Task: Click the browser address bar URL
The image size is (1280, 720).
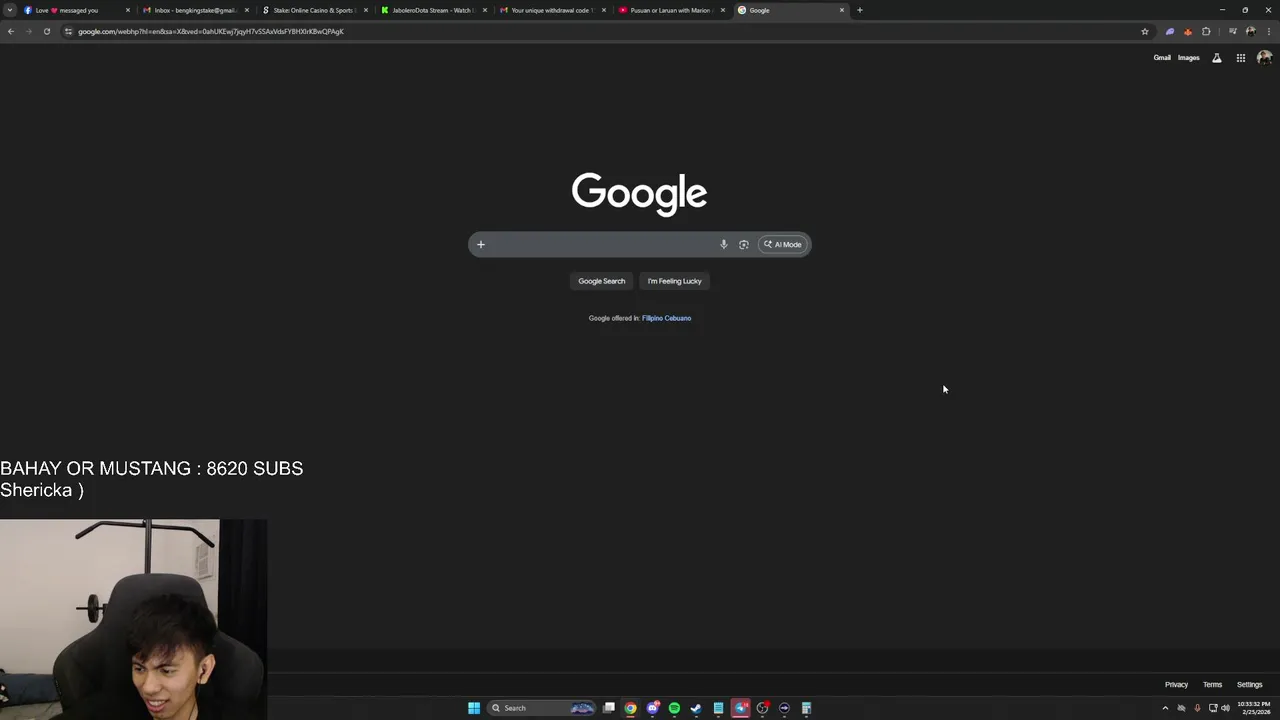Action: (x=211, y=31)
